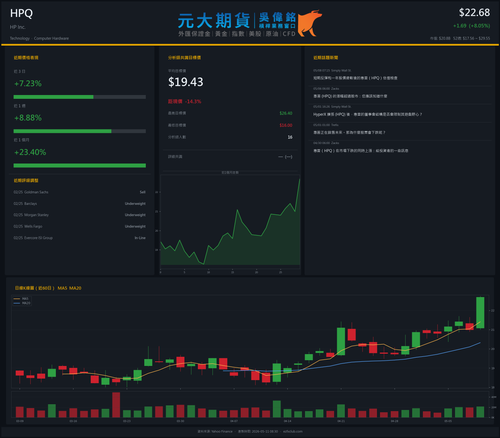This screenshot has width=500, height=438.
Task: Select the Goldman Sachs Sell rating row
Action: point(80,192)
